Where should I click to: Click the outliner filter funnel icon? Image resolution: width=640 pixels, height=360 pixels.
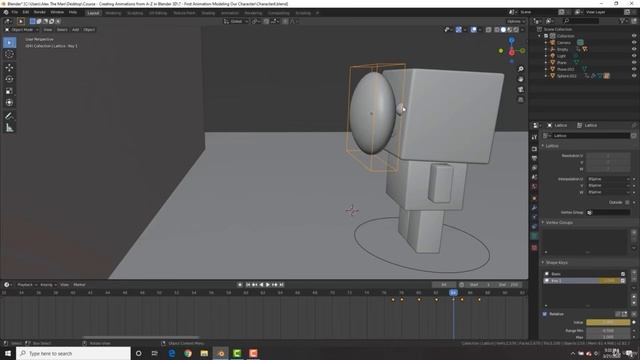click(623, 21)
